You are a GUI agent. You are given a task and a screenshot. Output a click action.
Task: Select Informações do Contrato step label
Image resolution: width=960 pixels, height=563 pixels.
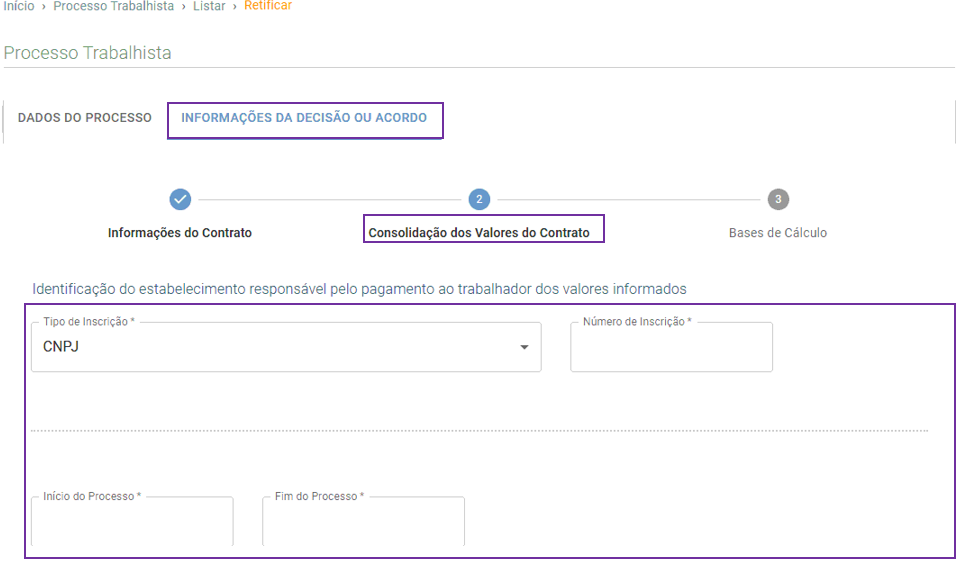pos(180,233)
